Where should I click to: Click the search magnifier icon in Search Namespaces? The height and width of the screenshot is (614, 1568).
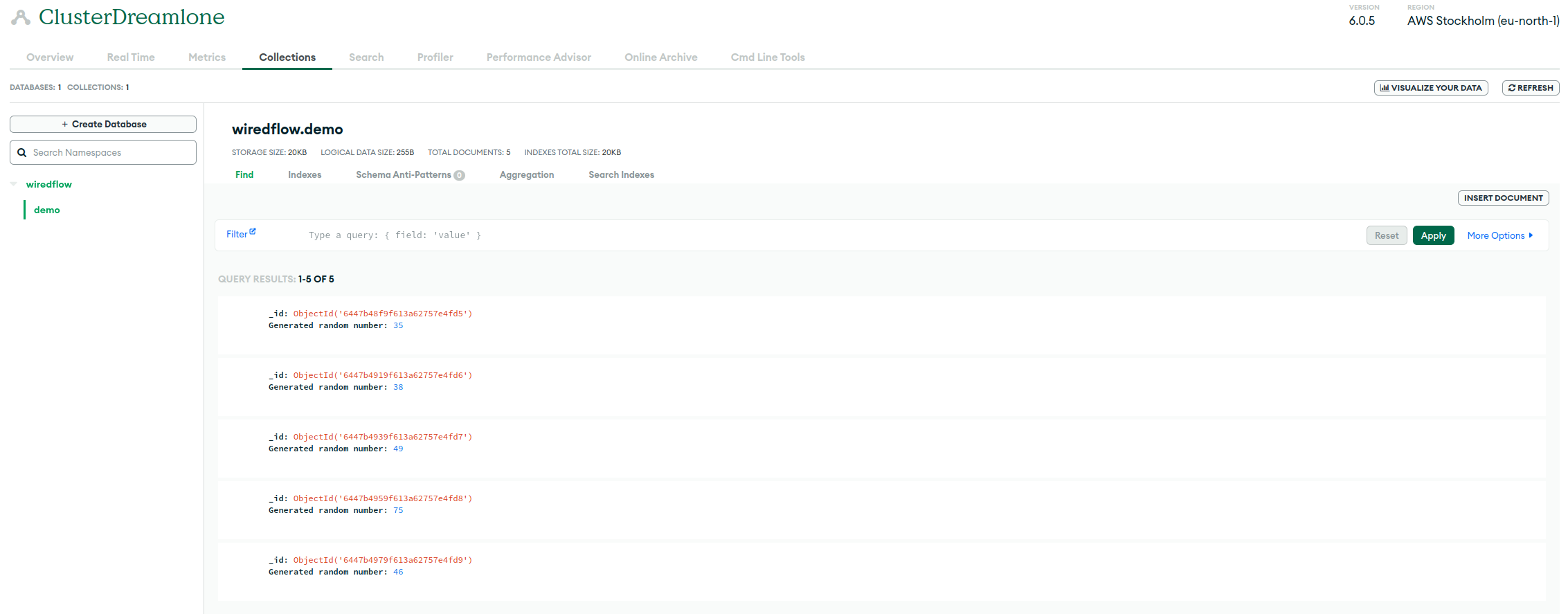click(22, 152)
